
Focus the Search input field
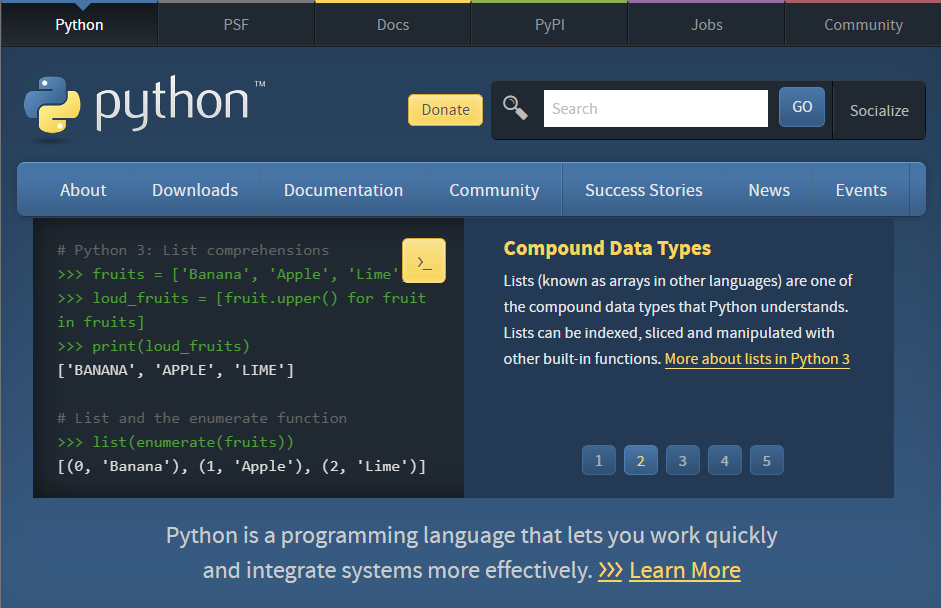point(655,109)
